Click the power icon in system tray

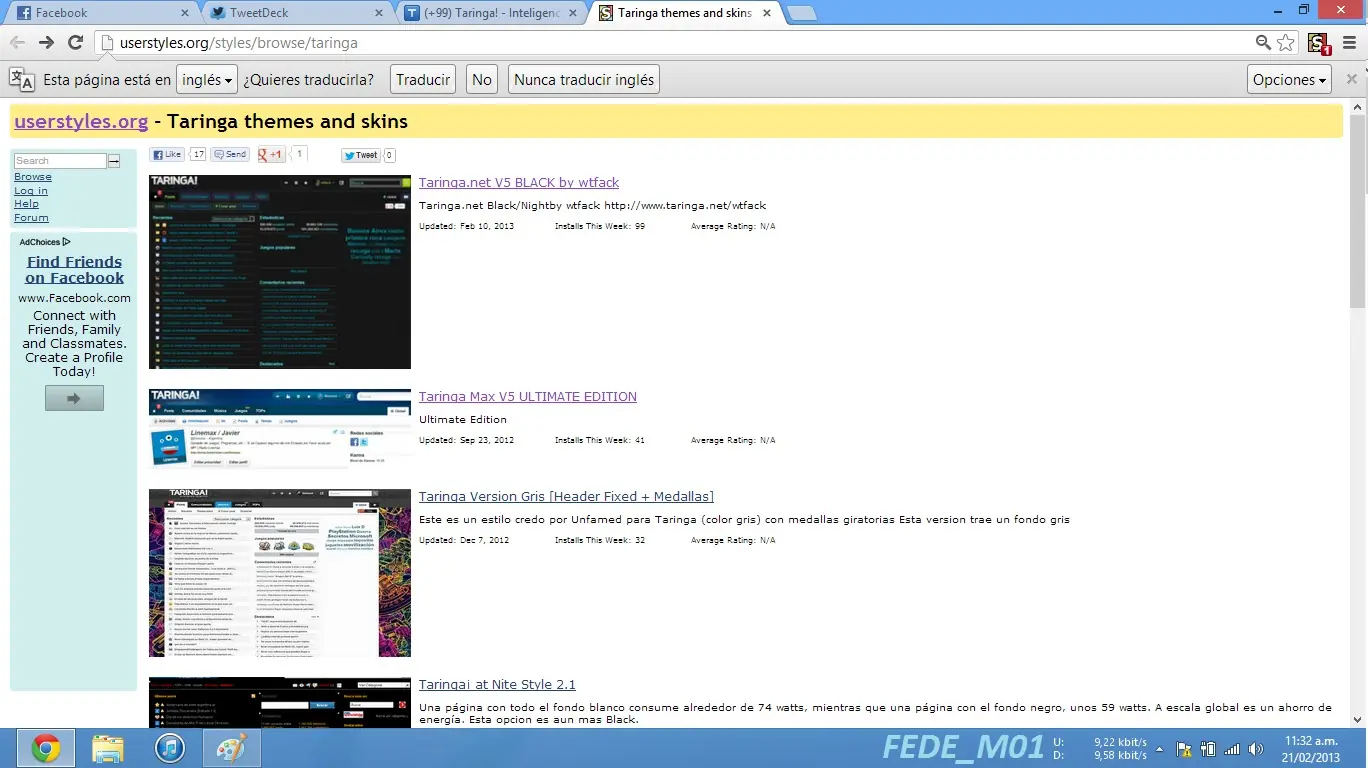[x=1207, y=749]
